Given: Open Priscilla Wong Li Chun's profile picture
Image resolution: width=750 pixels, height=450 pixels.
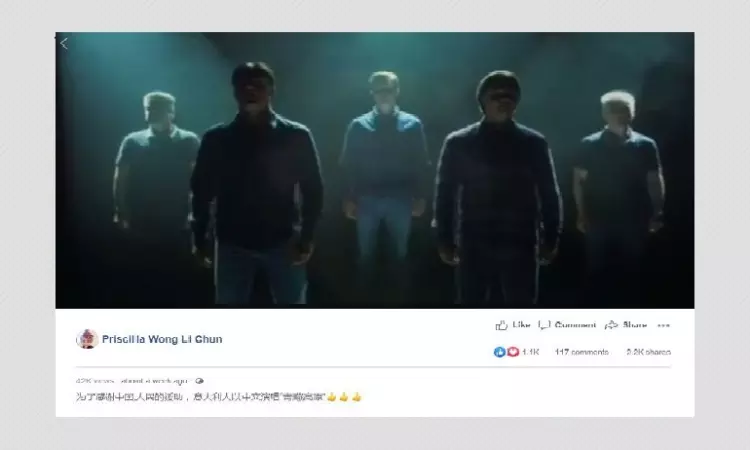Looking at the screenshot, I should [x=87, y=339].
